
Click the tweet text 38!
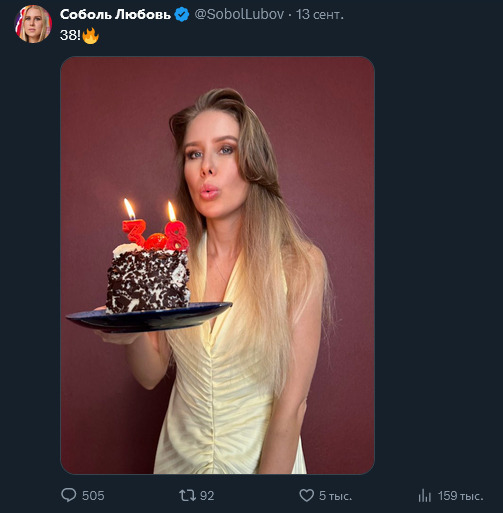70,35
